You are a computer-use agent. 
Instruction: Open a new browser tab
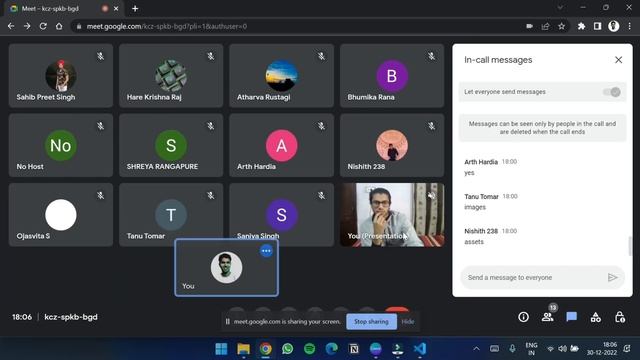tap(135, 8)
